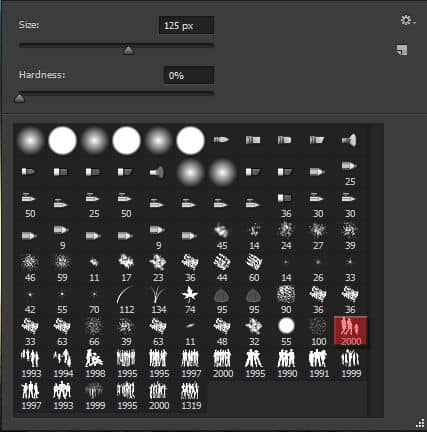Choose the people silhouette brush labeled 1991
This screenshot has width=427, height=432.
pos(318,364)
